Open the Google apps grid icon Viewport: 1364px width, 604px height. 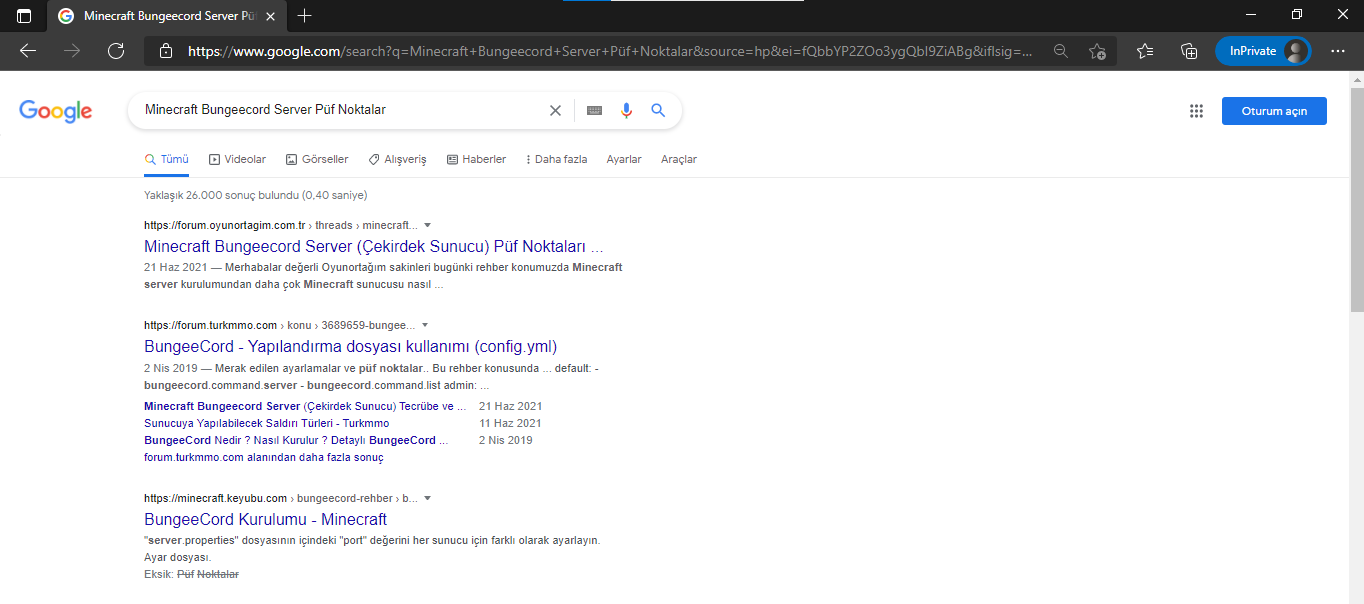coord(1196,111)
